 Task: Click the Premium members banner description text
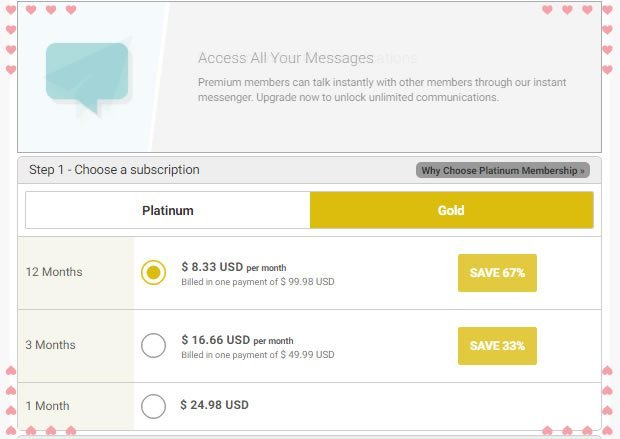click(382, 90)
